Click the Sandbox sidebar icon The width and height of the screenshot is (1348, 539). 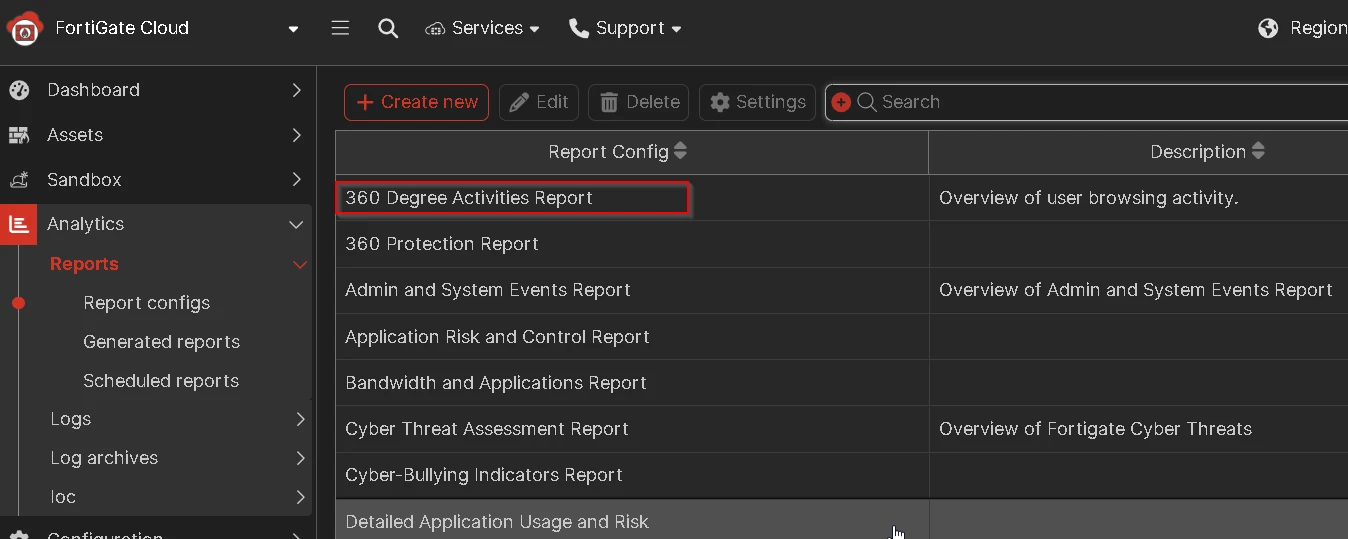(19, 180)
